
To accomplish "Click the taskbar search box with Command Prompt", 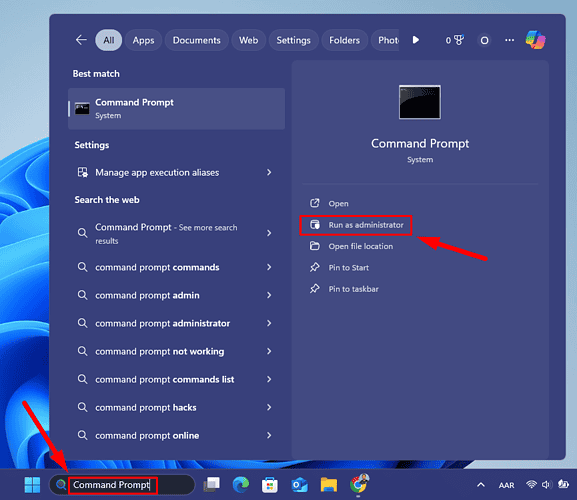I will pyautogui.click(x=122, y=485).
